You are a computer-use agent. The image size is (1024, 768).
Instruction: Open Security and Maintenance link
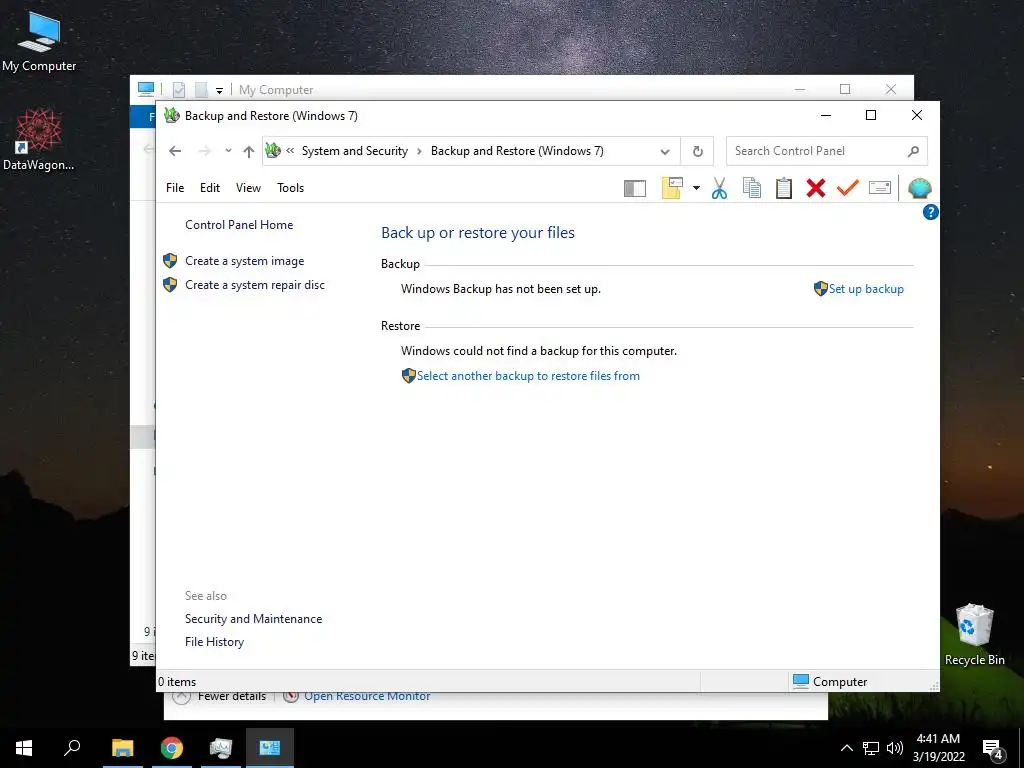click(x=253, y=619)
